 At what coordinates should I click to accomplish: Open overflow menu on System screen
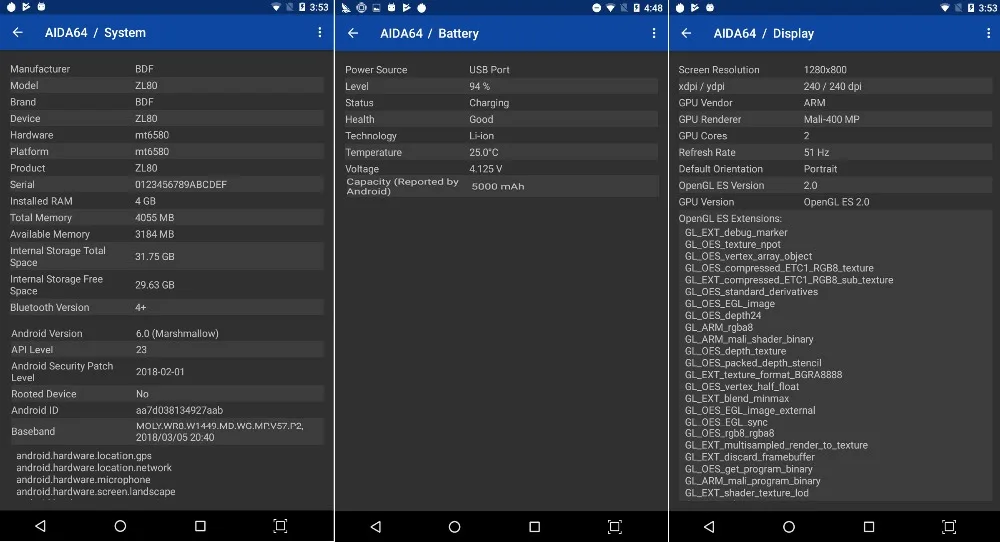click(320, 33)
